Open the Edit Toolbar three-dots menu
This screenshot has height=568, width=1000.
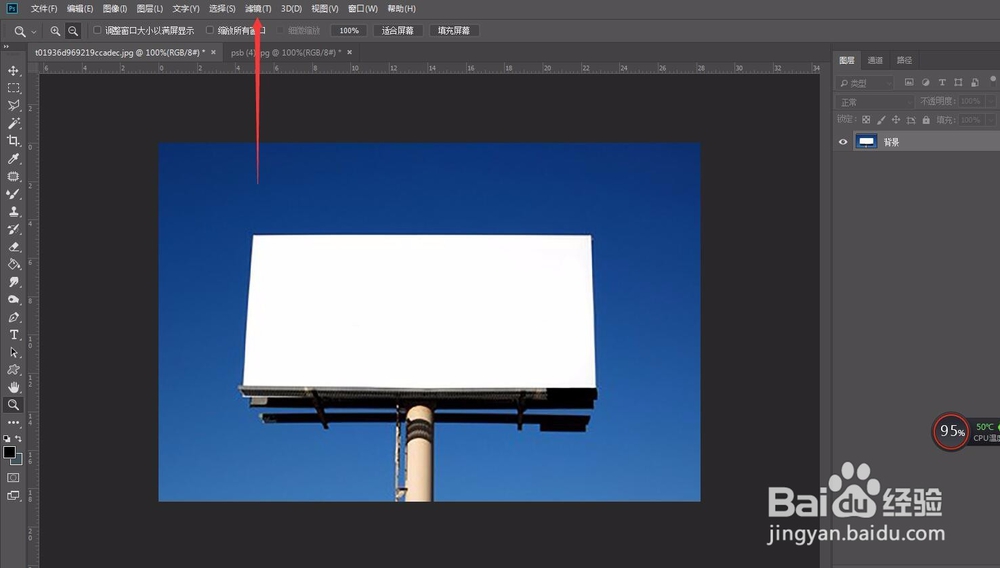13,422
